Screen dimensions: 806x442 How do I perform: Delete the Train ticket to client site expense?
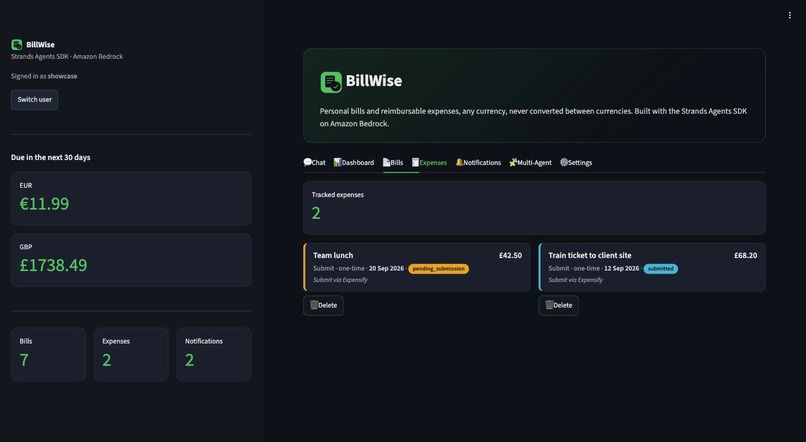(558, 305)
